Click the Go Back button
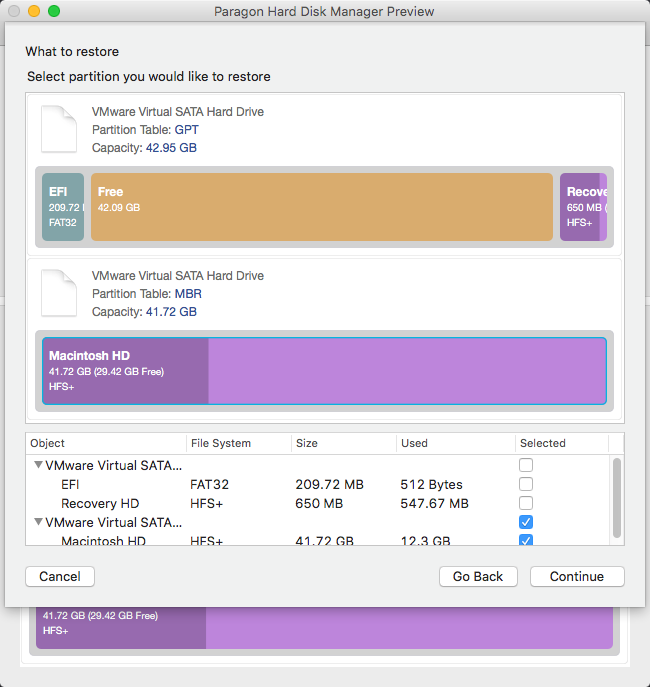The image size is (650, 687). (x=478, y=577)
